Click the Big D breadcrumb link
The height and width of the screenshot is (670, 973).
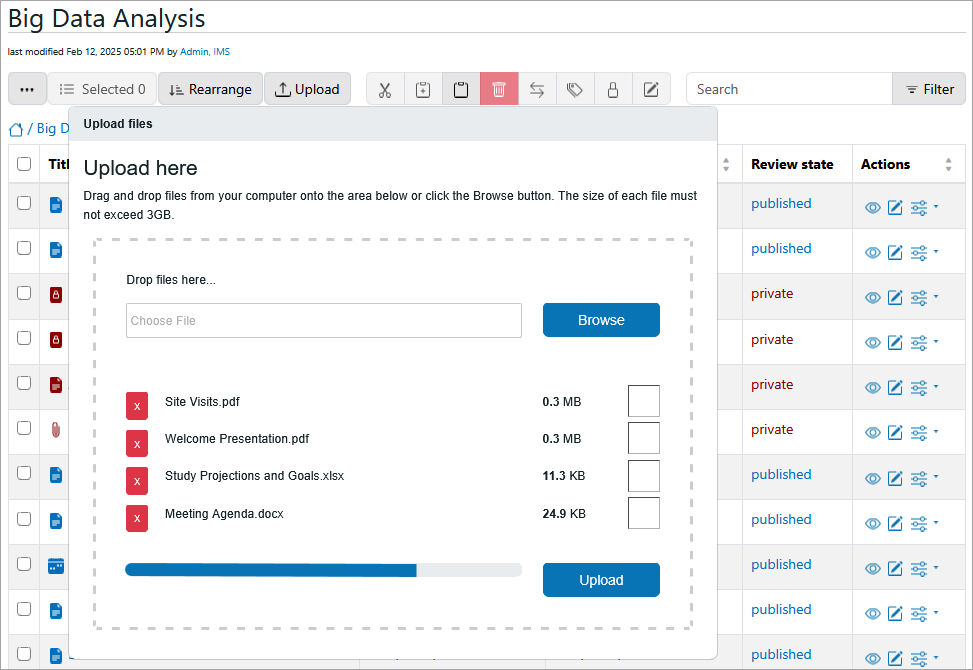click(53, 128)
